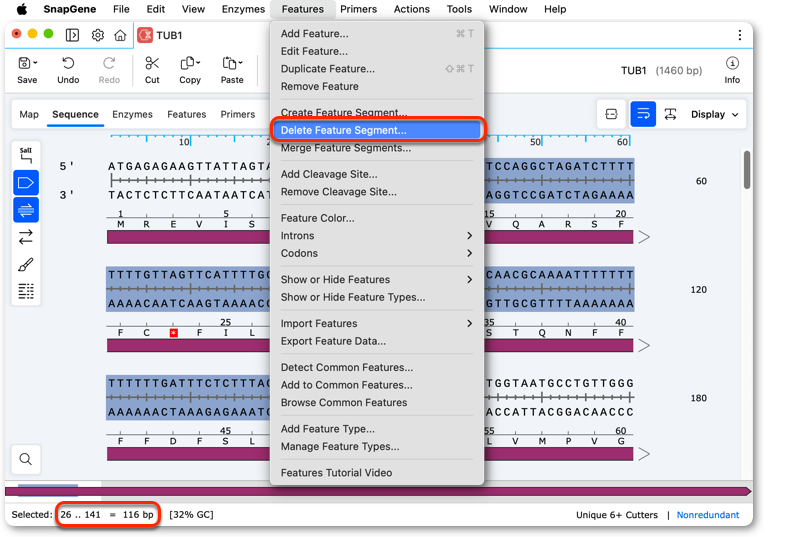Select Add Feature menu entry
The image size is (792, 537).
pyautogui.click(x=377, y=34)
